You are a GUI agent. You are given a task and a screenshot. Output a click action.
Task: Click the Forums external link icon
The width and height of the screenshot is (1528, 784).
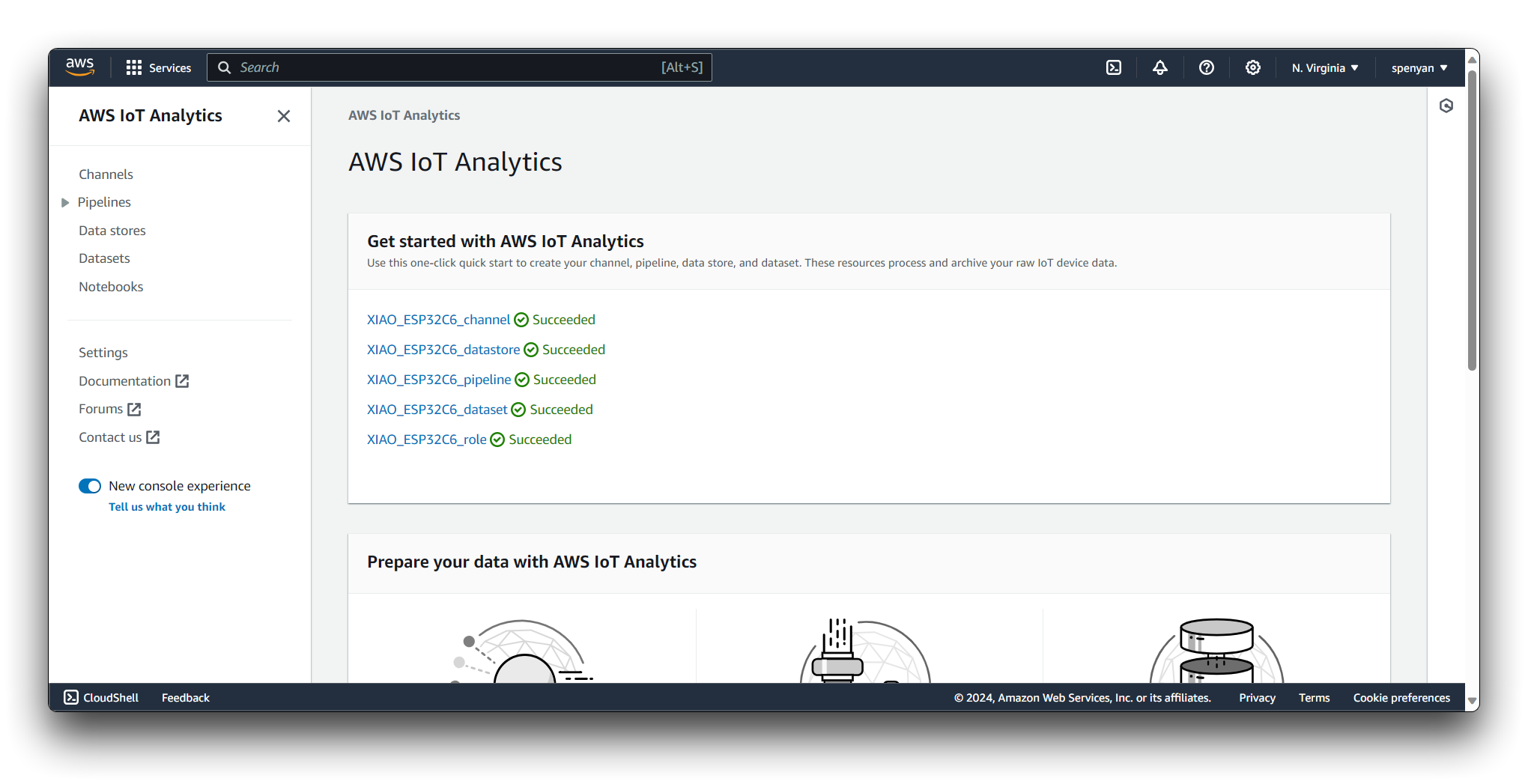point(134,409)
